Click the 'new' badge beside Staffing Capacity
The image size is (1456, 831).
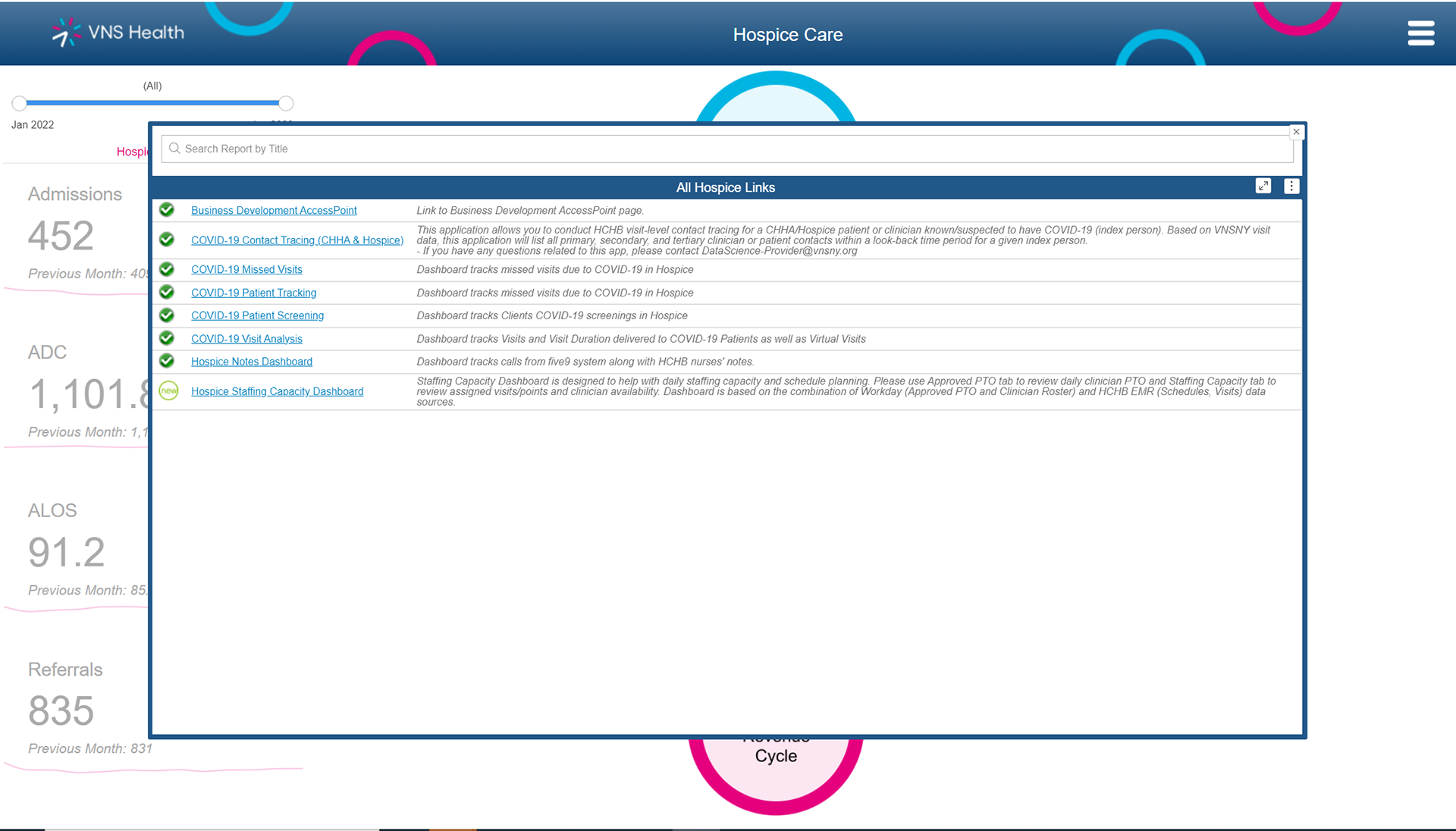[168, 391]
